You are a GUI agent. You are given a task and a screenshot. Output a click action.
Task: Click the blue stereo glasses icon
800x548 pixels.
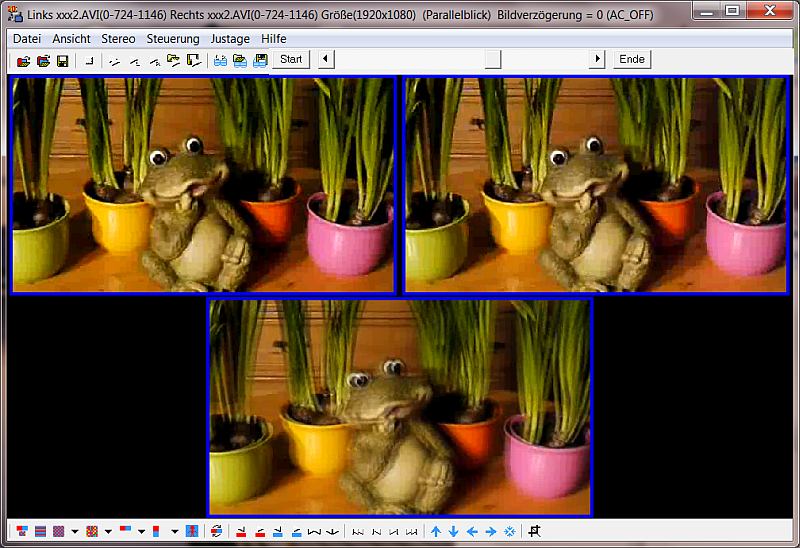[x=220, y=61]
